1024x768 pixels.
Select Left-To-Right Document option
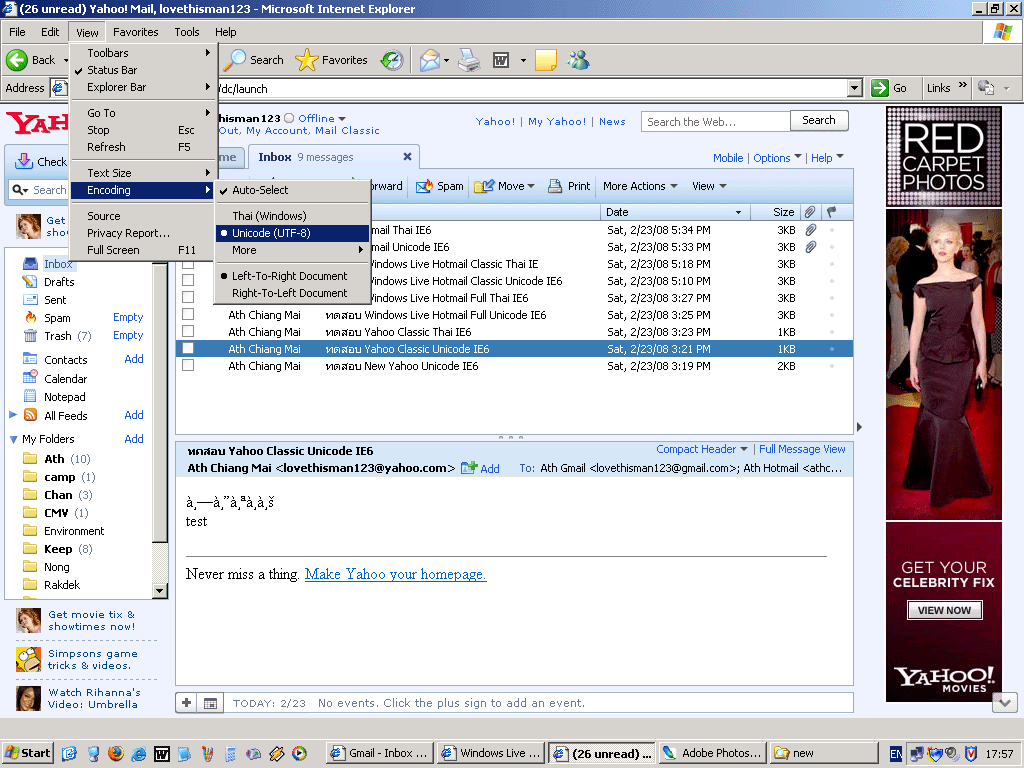[x=293, y=276]
